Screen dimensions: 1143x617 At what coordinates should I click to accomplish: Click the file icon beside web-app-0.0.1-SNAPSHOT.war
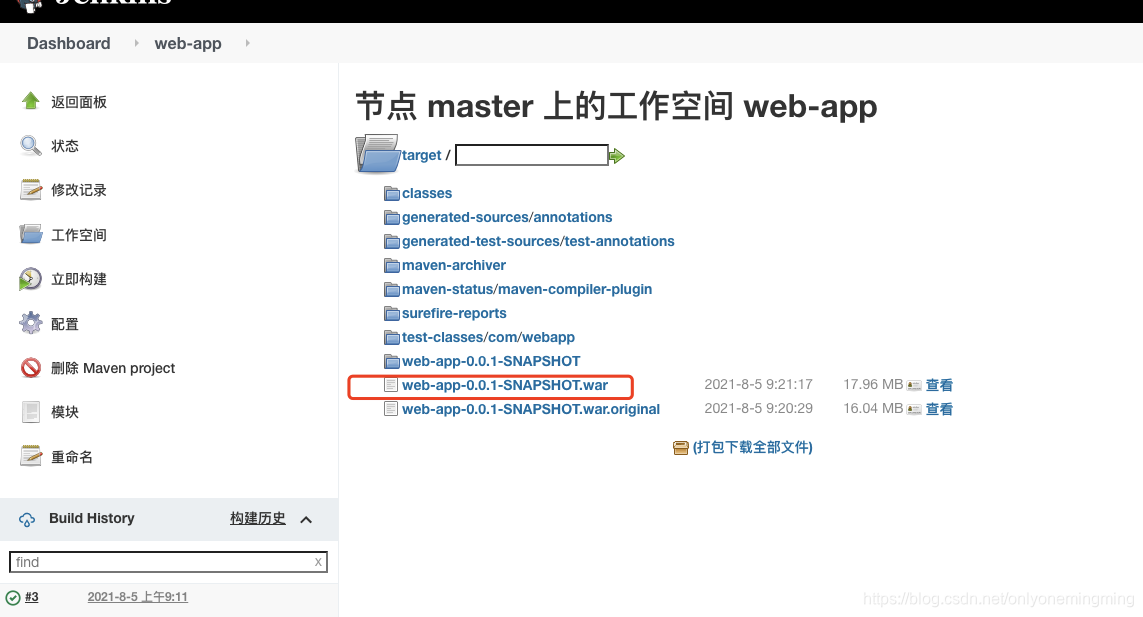(x=391, y=385)
